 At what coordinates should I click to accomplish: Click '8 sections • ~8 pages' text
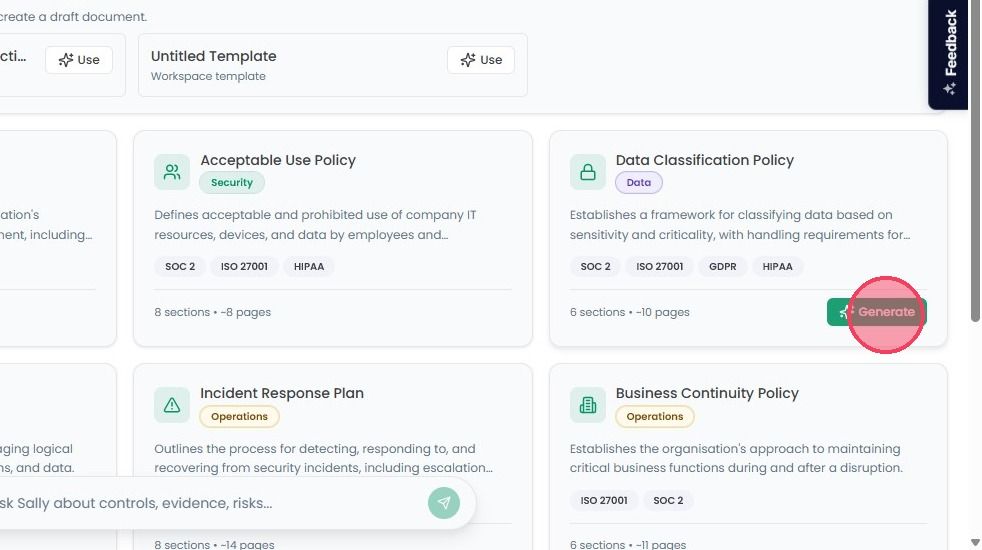(x=212, y=312)
